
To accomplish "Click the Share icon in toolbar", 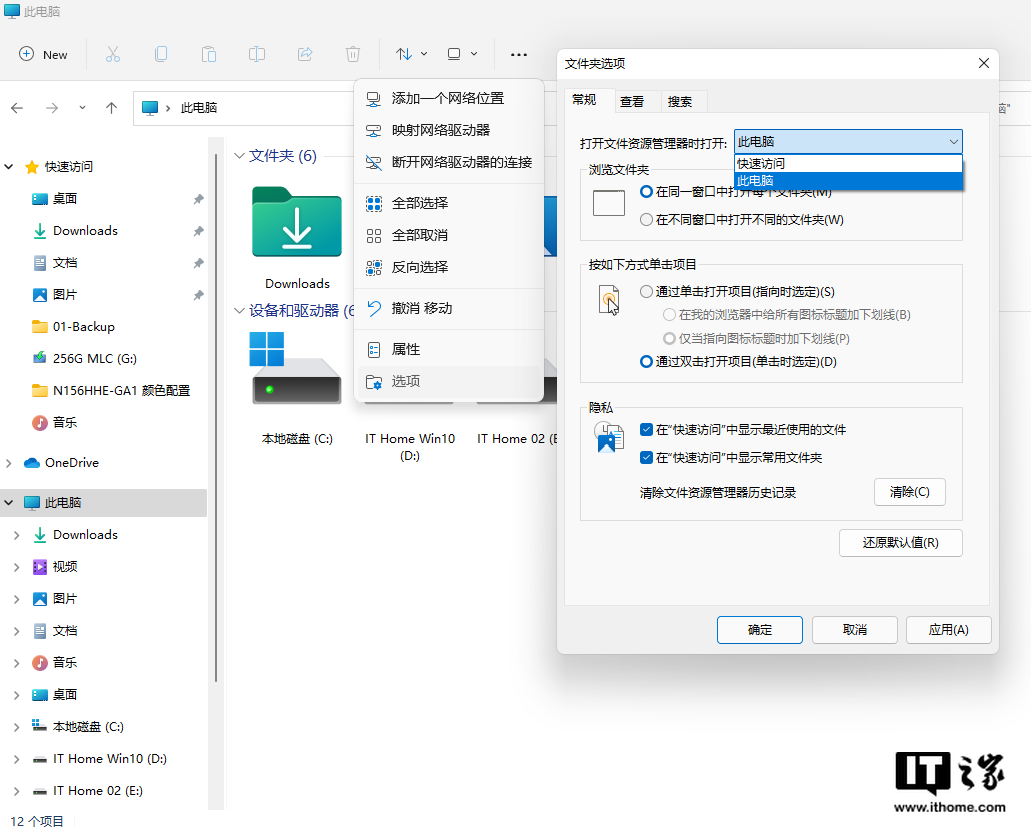I will coord(306,54).
